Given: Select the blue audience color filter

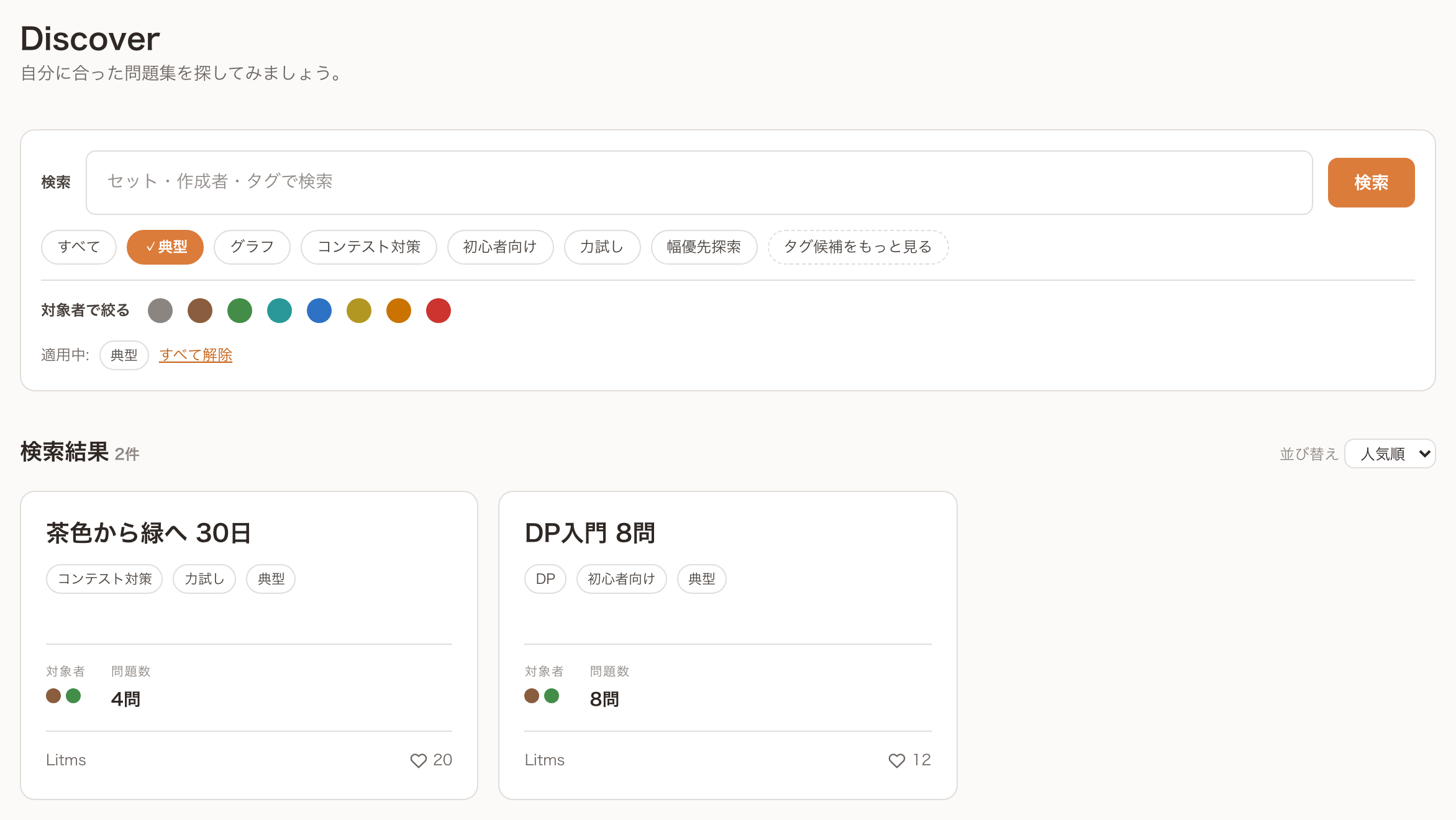Looking at the screenshot, I should coord(319,311).
